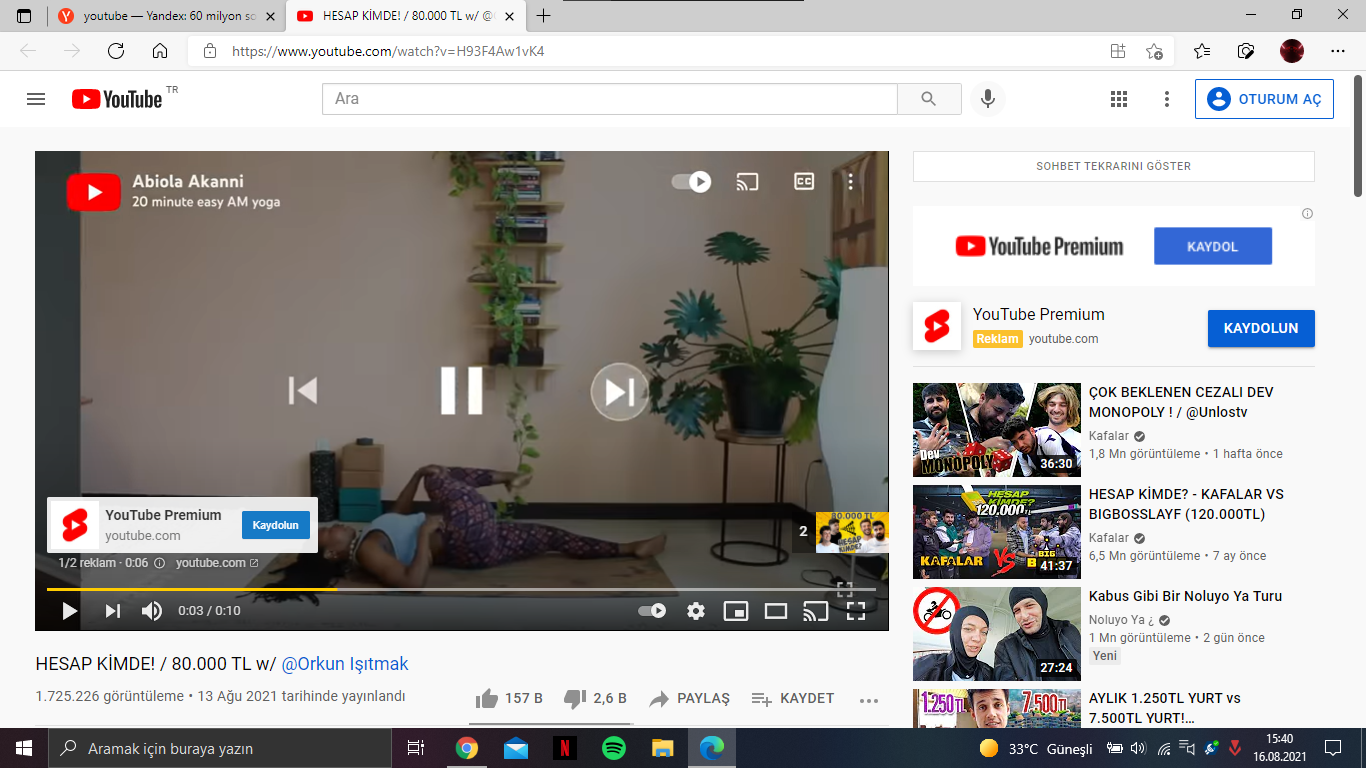Image resolution: width=1366 pixels, height=768 pixels.
Task: Open the ÇOK BEKLENEN CEZALI DEV MONOPOLY thumbnail
Action: tap(997, 430)
